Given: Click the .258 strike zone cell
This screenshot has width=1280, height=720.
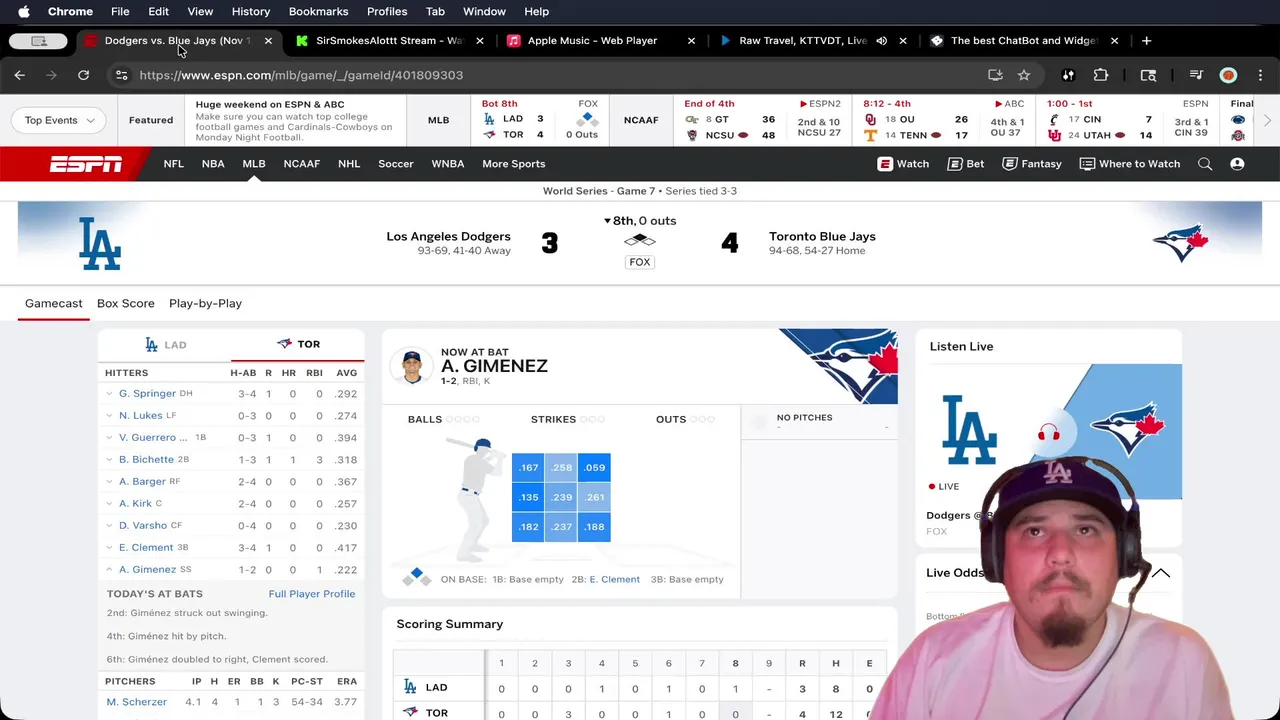Looking at the screenshot, I should (x=562, y=467).
